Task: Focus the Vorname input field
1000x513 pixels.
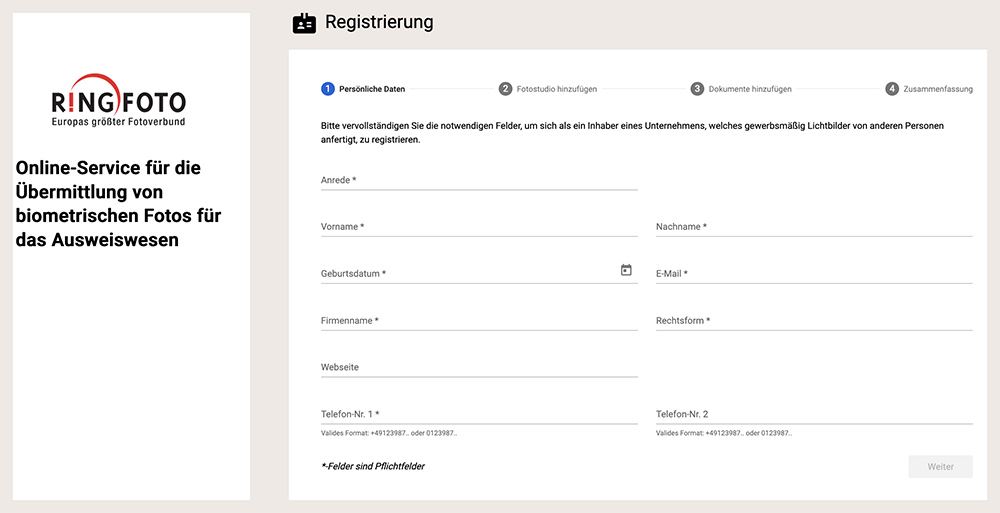Action: tap(479, 227)
